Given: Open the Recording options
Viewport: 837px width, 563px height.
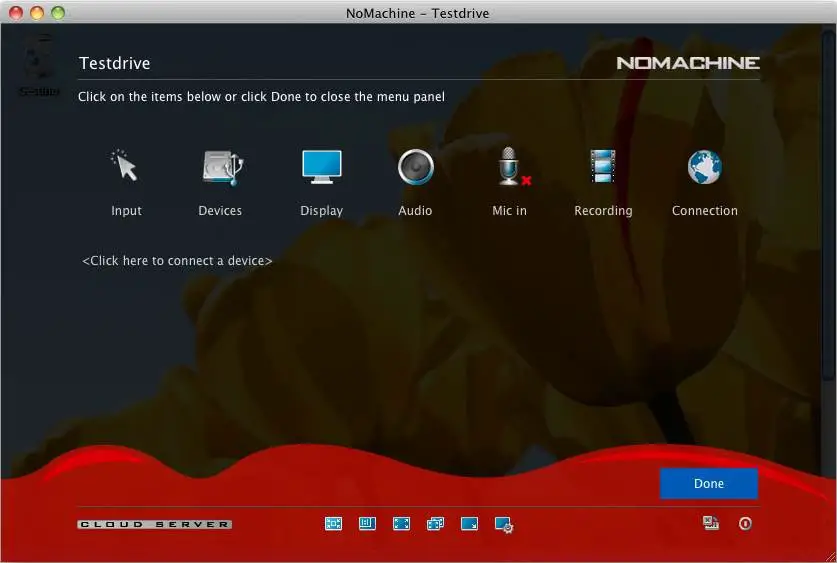Looking at the screenshot, I should coord(603,183).
